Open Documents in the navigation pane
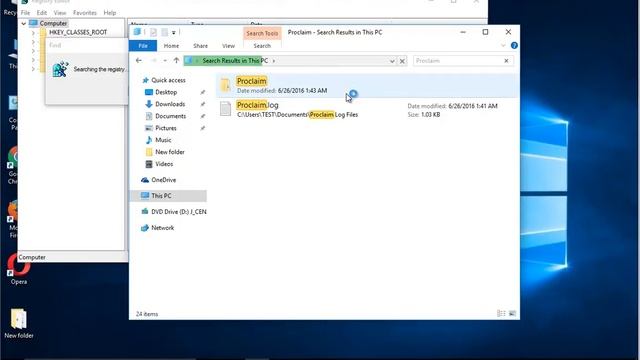 click(170, 116)
